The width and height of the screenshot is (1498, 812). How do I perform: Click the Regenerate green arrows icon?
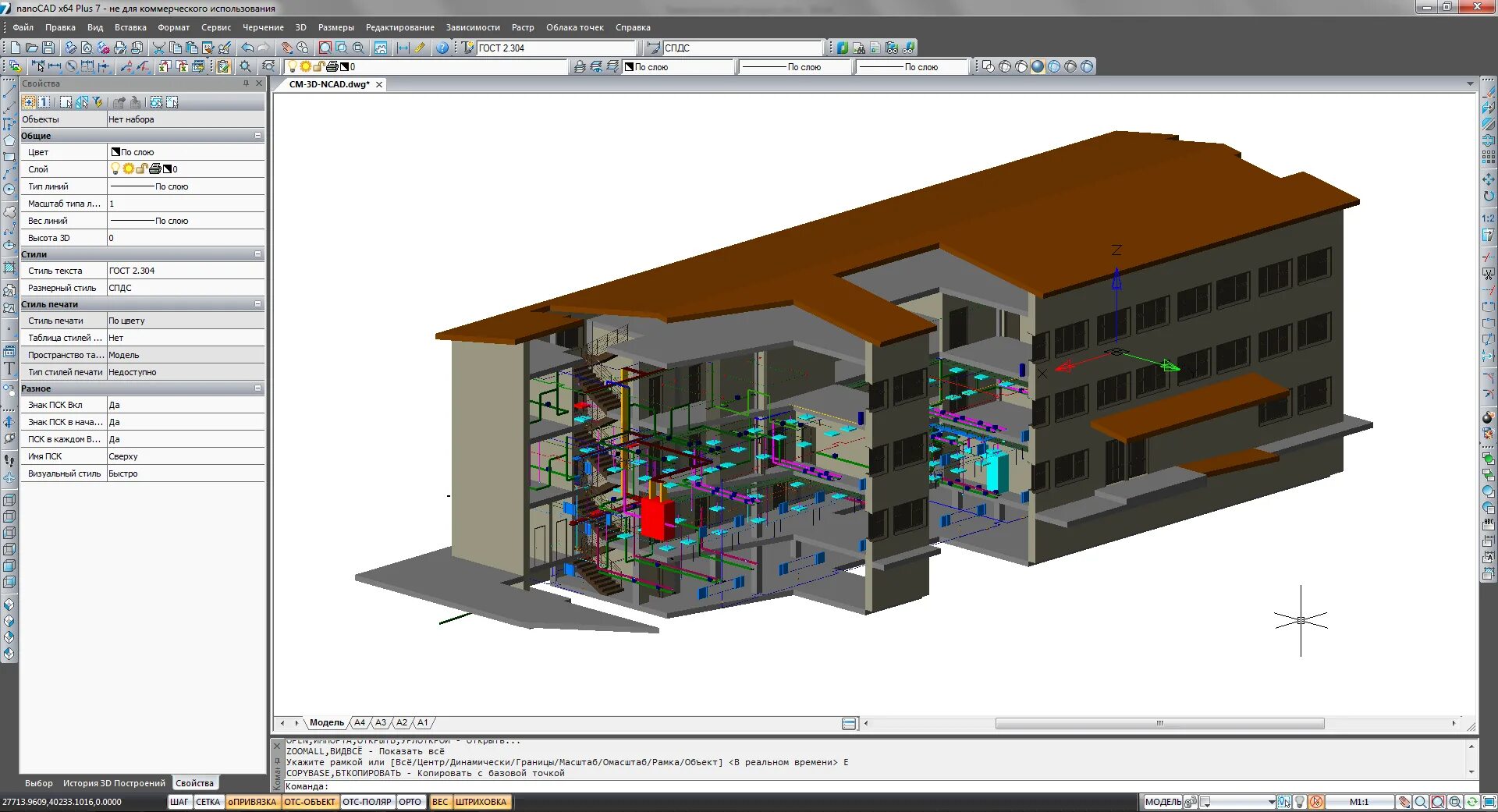pyautogui.click(x=1471, y=802)
